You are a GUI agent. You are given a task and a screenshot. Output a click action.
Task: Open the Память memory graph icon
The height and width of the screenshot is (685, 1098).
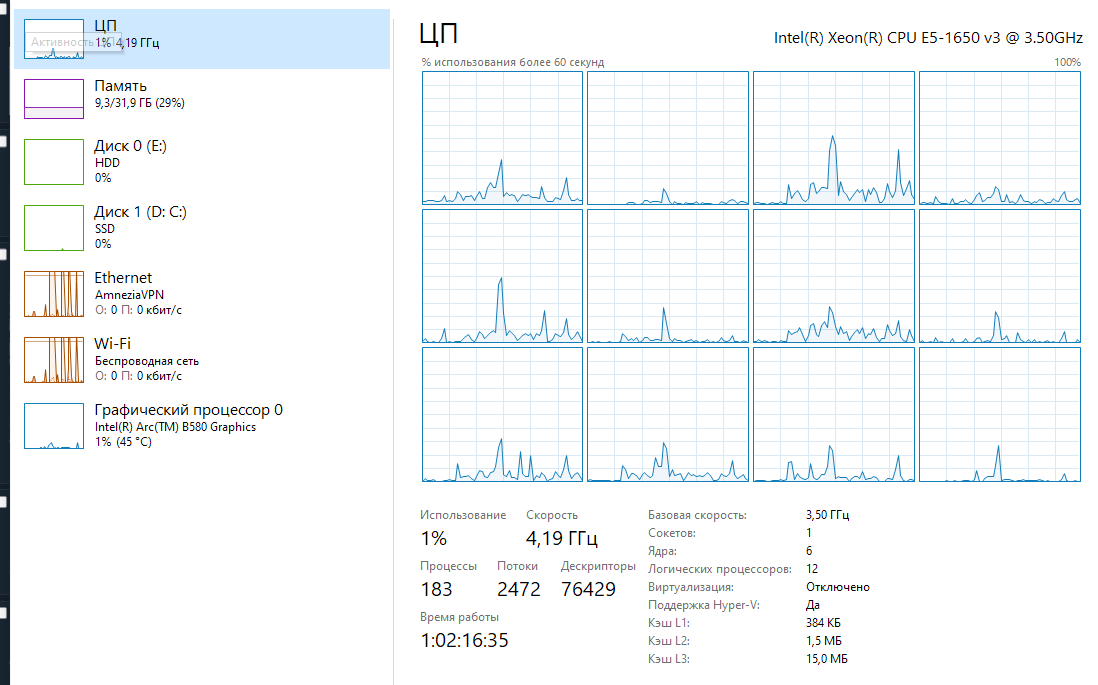54,99
